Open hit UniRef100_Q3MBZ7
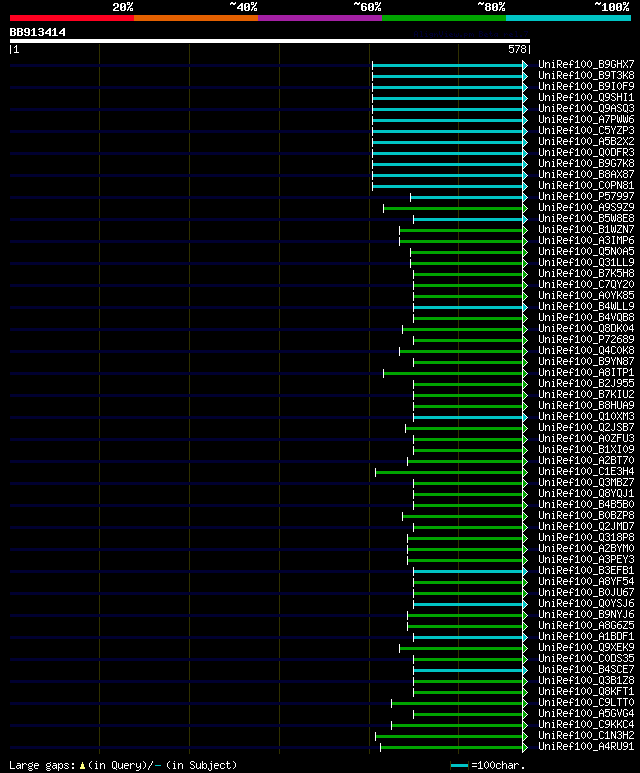 pos(586,483)
